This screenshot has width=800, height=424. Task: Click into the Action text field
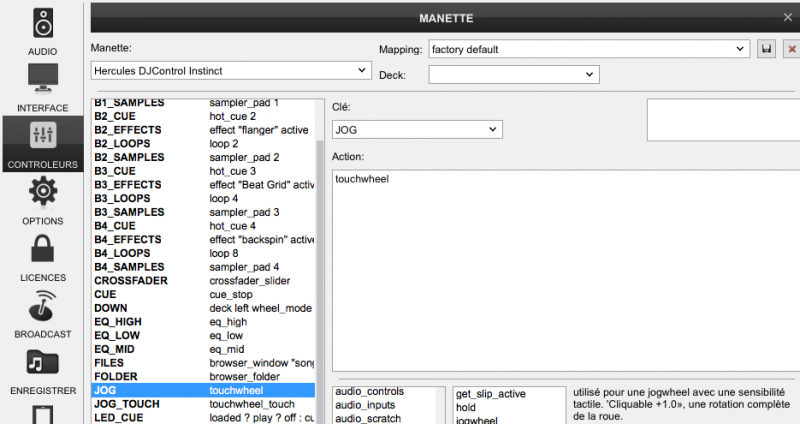(565, 270)
